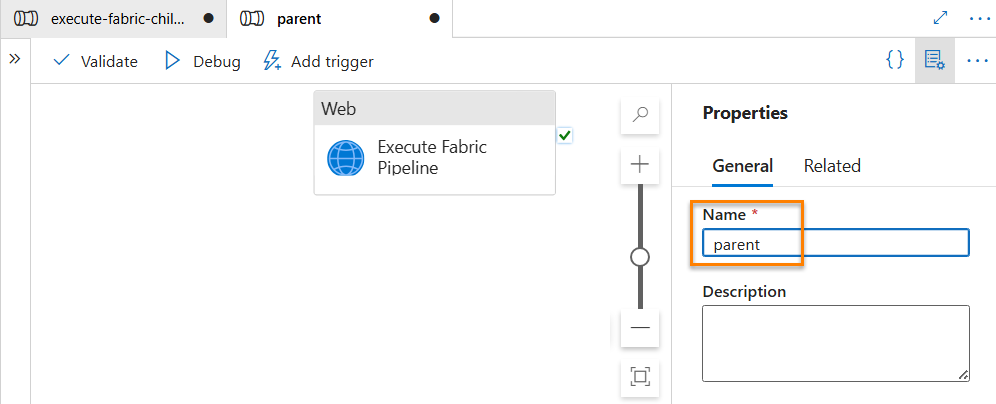Click the Validate button
996x404 pixels.
click(x=95, y=61)
